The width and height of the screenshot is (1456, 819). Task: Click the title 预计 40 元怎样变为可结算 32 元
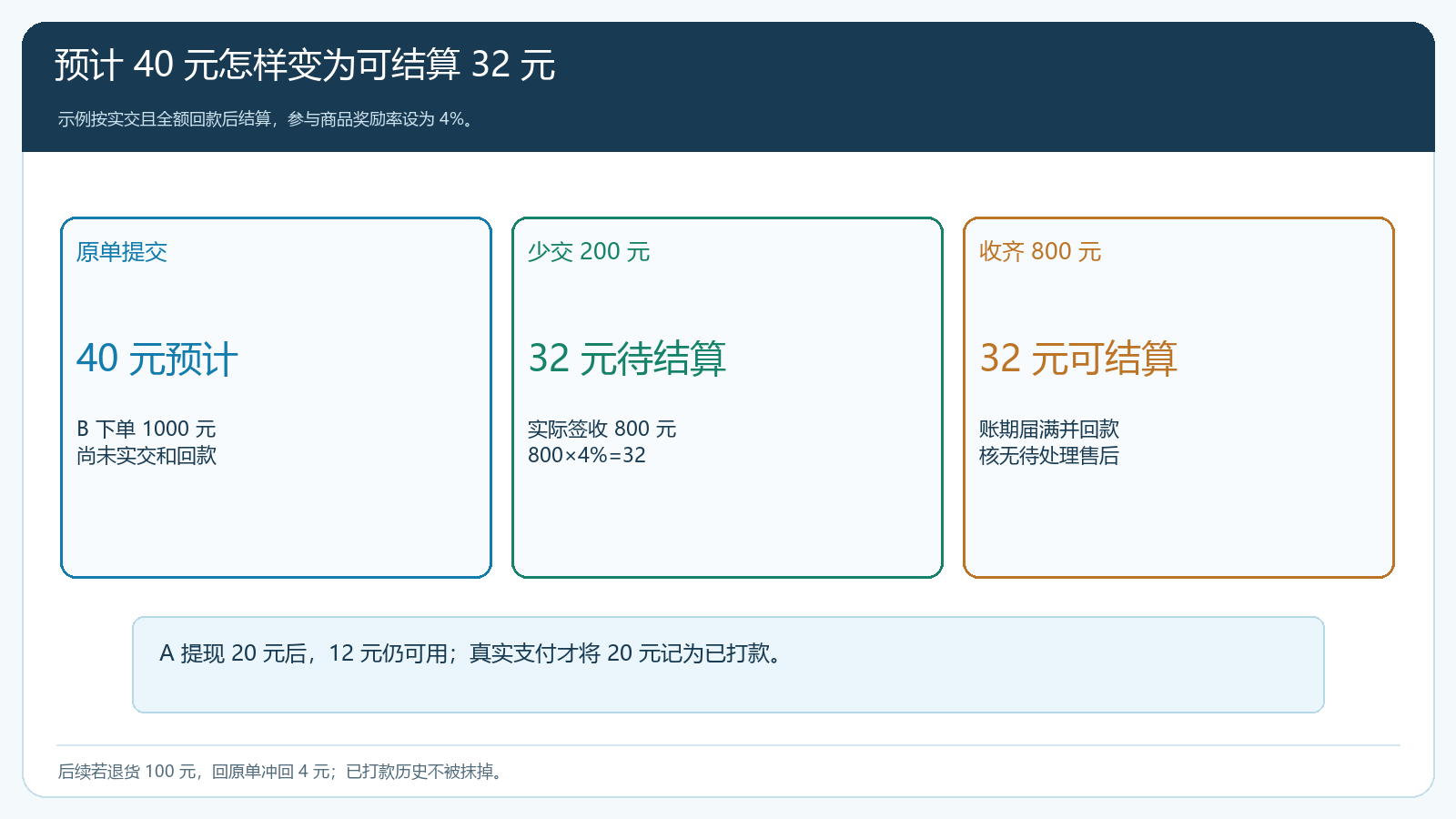pyautogui.click(x=305, y=65)
